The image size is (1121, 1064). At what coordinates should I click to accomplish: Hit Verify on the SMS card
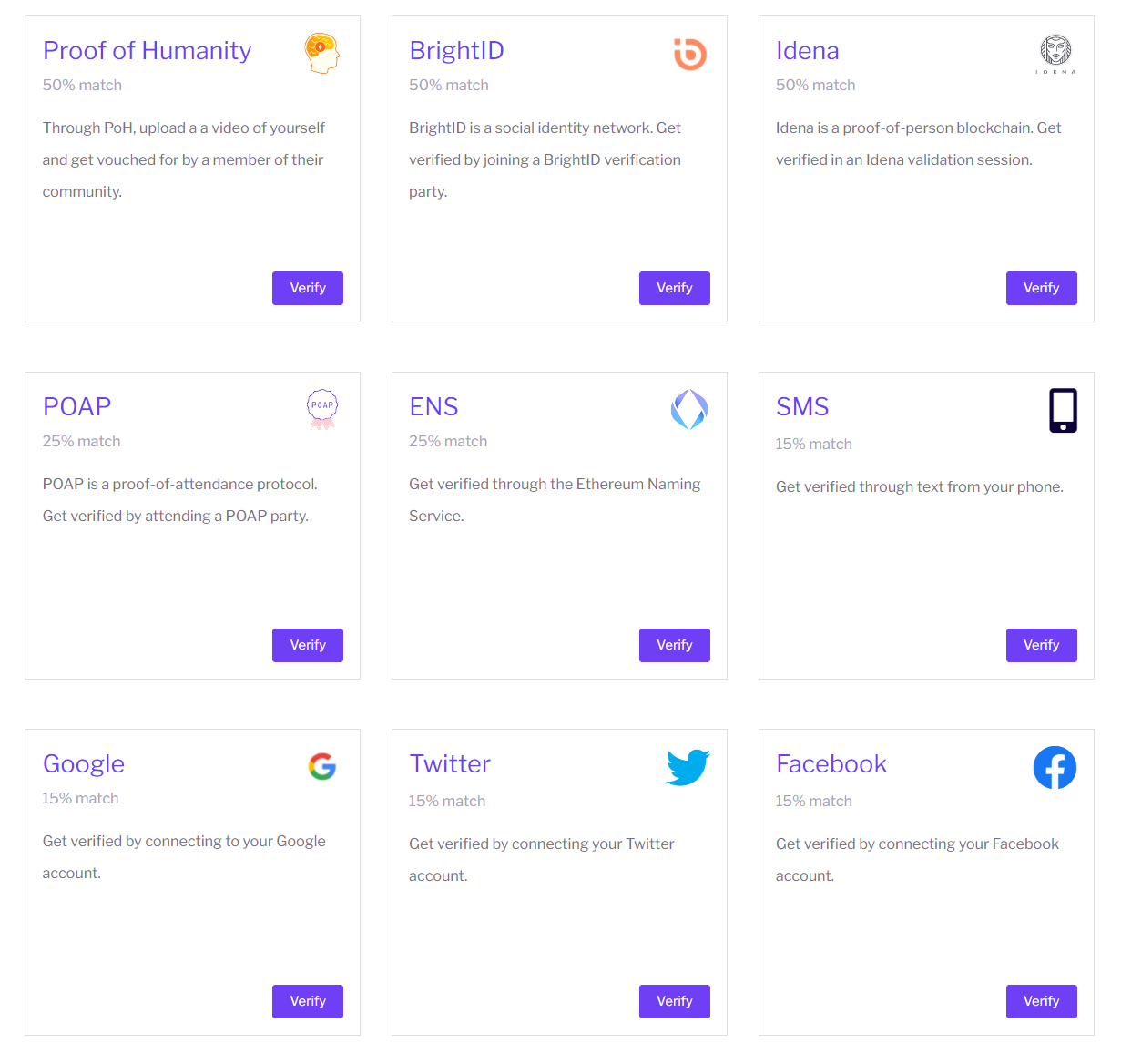tap(1041, 645)
